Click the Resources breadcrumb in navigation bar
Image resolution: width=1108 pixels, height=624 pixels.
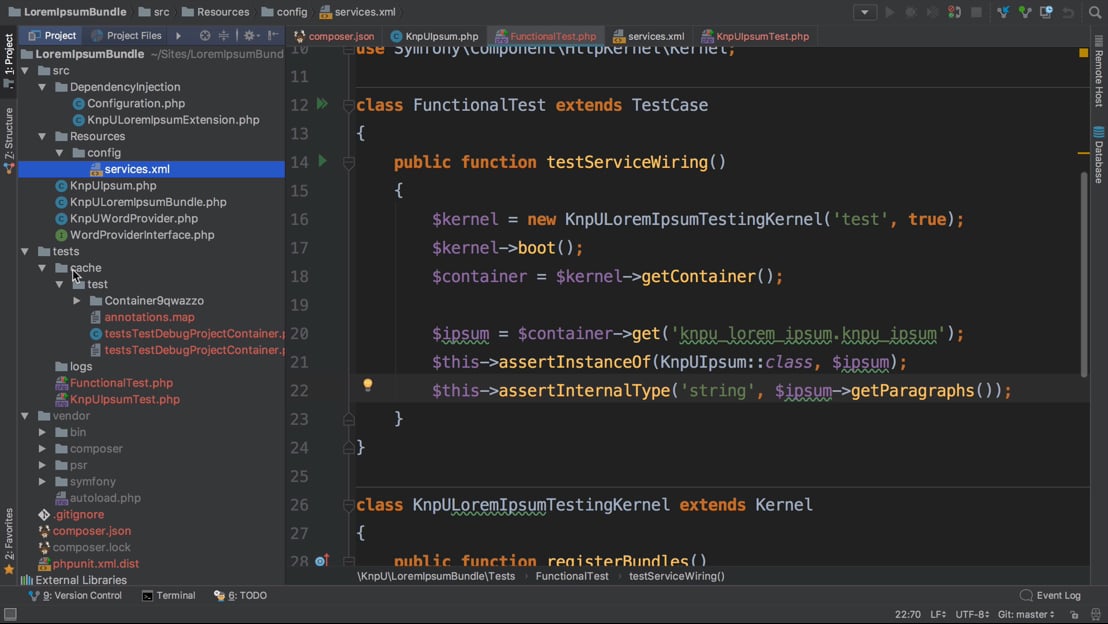[216, 12]
